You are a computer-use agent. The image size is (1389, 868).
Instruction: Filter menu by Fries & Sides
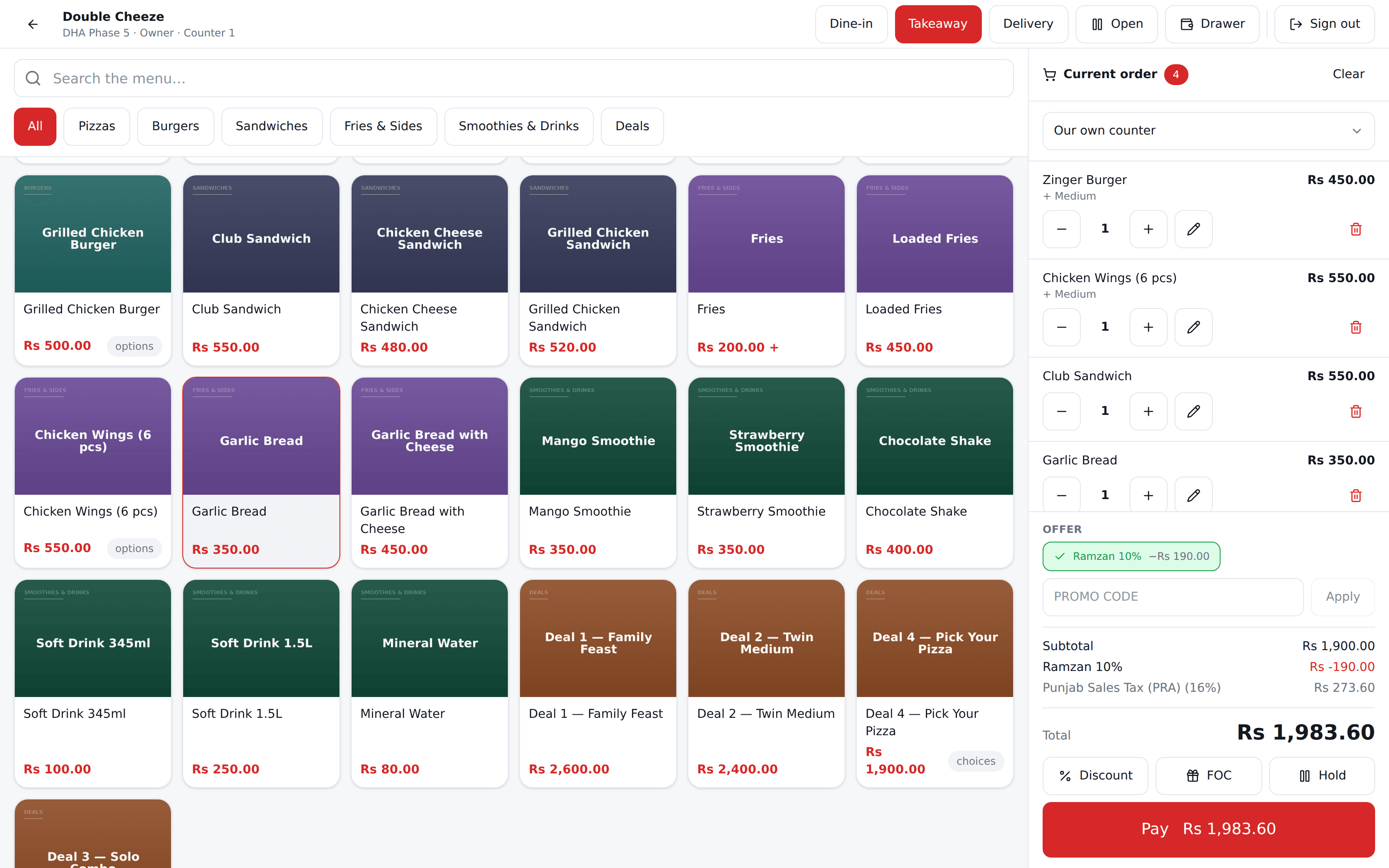point(383,126)
